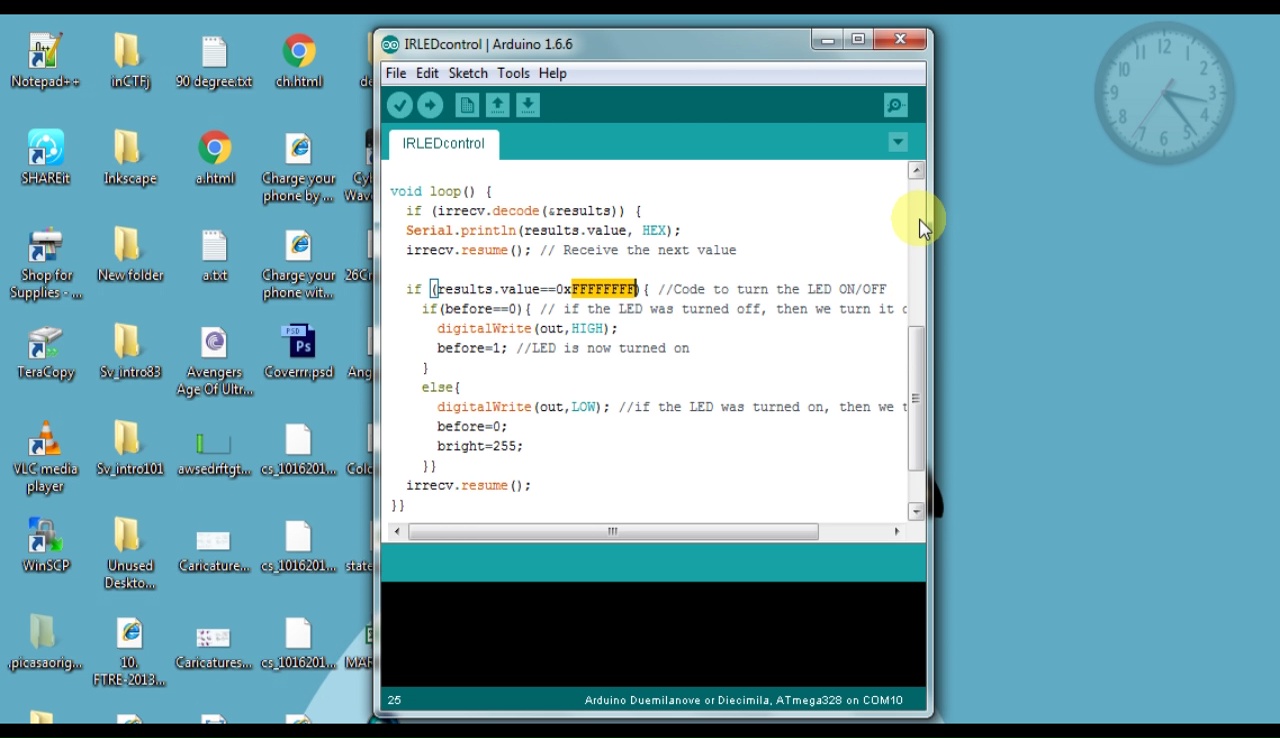Select the VLC media player icon

coord(45,458)
